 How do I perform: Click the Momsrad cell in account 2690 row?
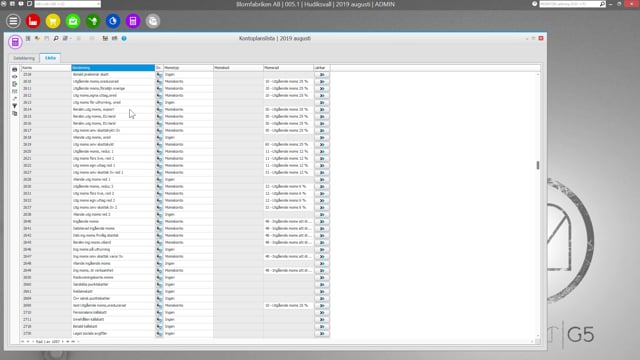(x=289, y=306)
